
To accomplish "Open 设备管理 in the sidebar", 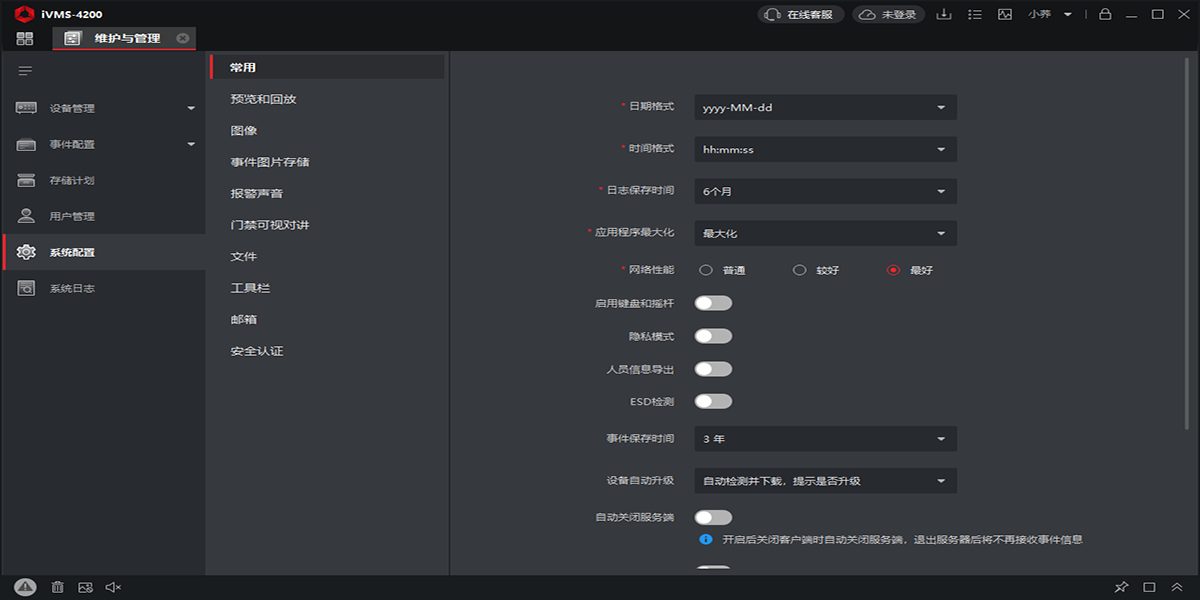I will (x=102, y=108).
